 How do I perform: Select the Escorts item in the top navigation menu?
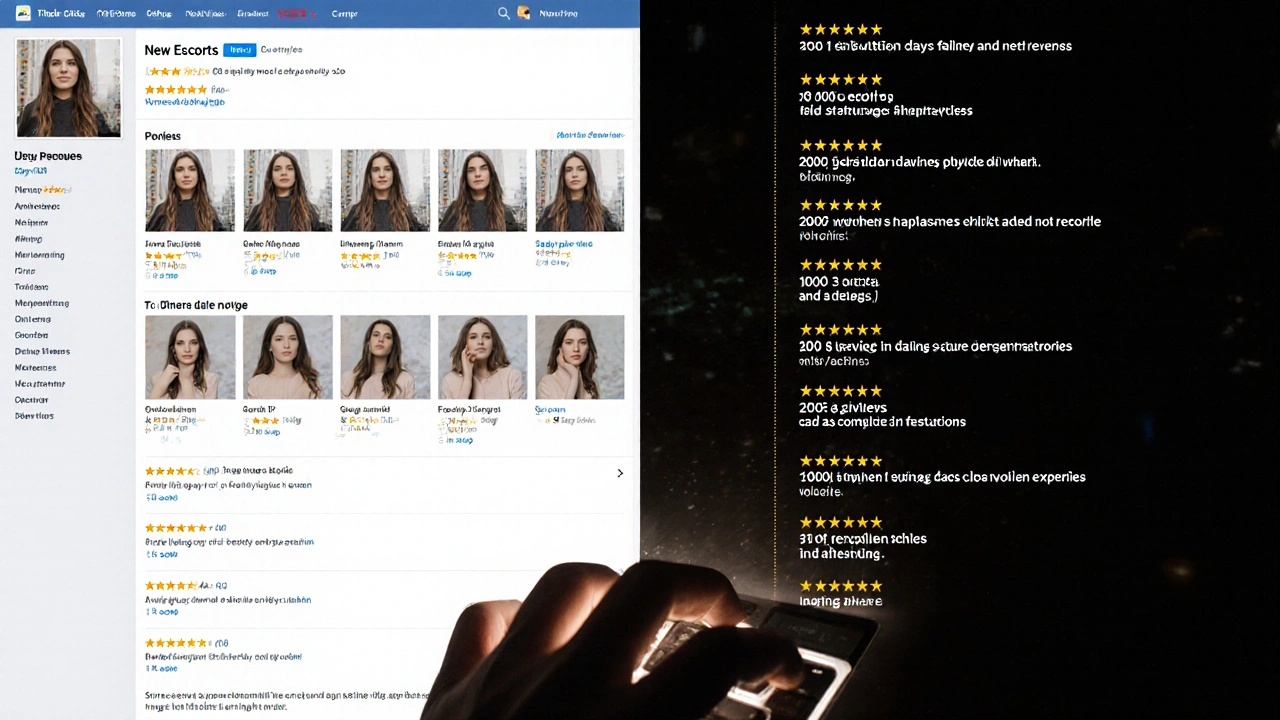tap(252, 13)
